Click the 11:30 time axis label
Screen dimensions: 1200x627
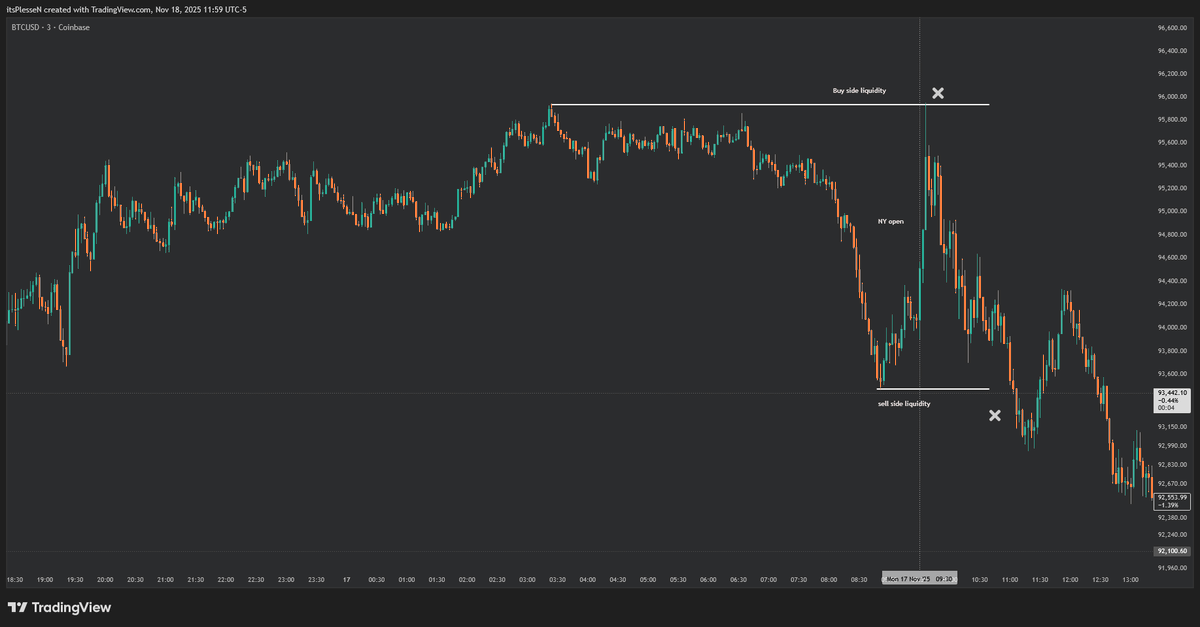point(1039,579)
